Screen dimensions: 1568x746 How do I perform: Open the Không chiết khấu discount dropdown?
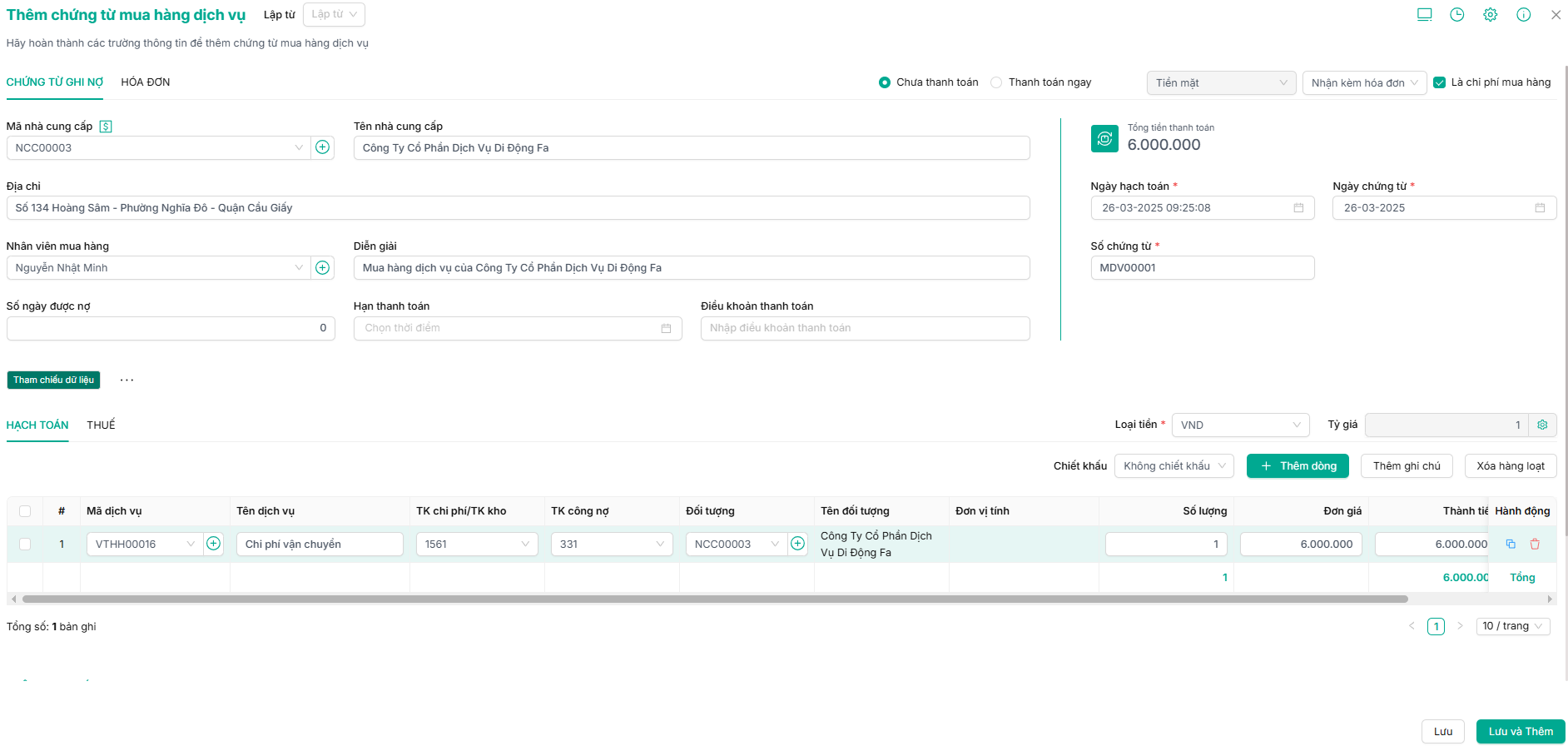point(1174,466)
